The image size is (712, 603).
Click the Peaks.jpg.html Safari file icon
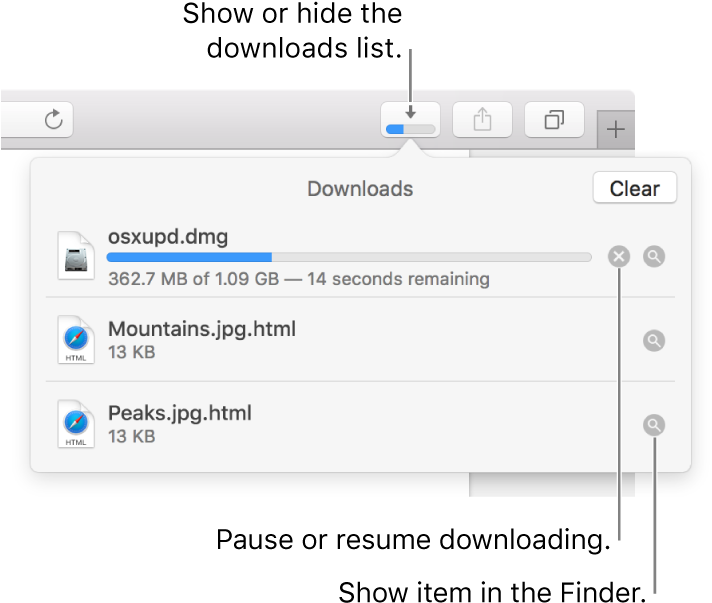point(76,424)
